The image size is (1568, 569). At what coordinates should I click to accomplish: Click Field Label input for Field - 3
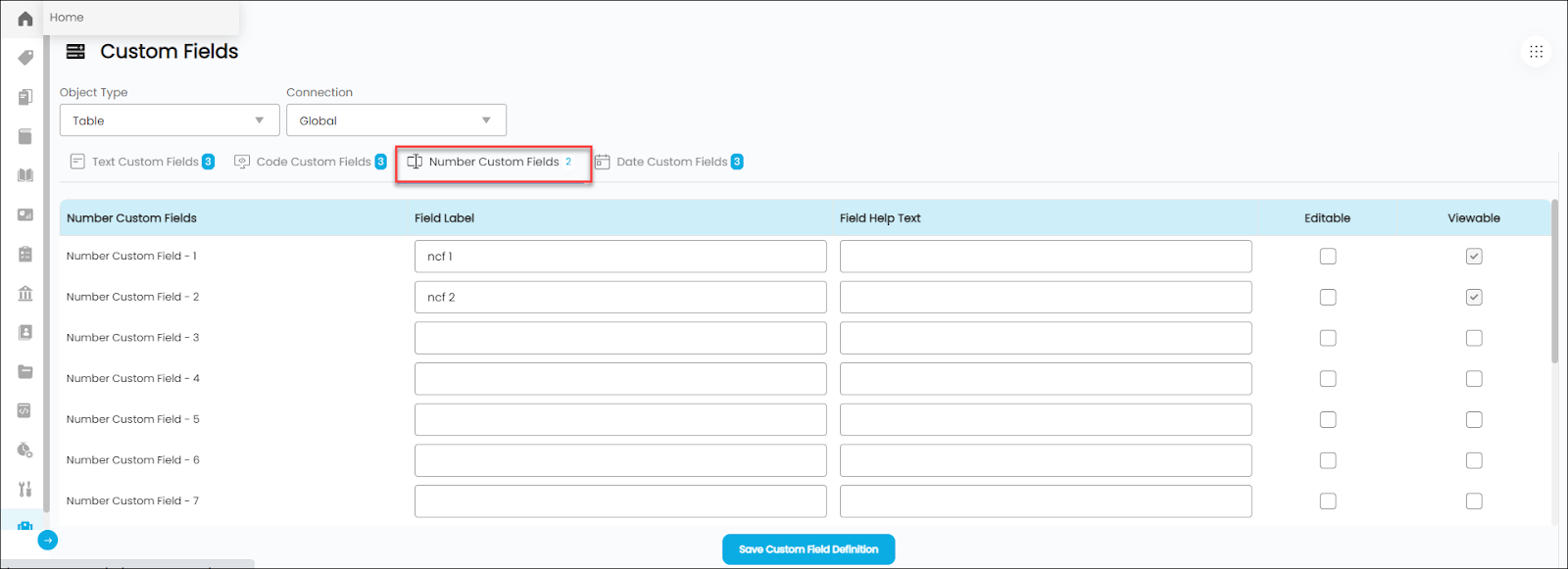(620, 338)
